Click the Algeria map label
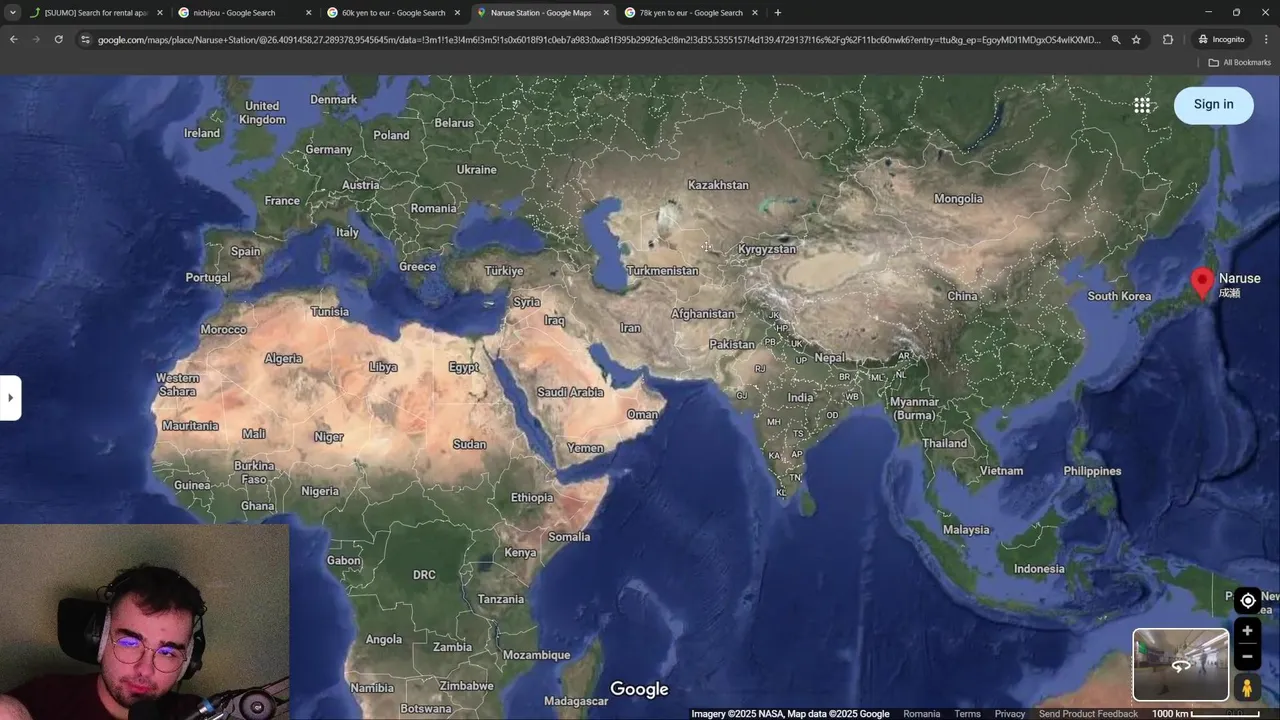The height and width of the screenshot is (720, 1280). [283, 359]
